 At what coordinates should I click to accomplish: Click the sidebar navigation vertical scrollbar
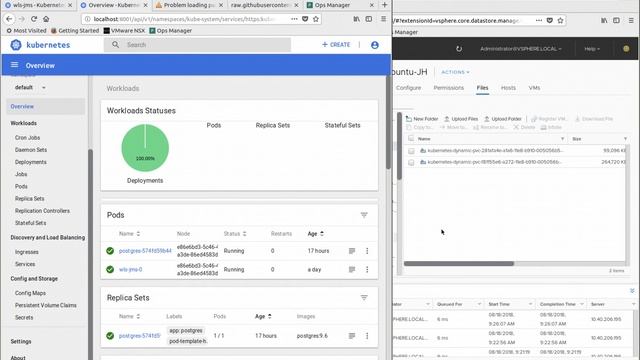pos(90,253)
